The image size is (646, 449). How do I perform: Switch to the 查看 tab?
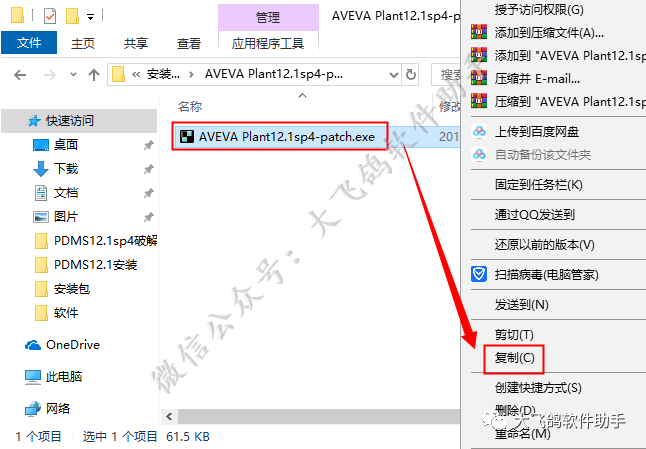pyautogui.click(x=189, y=43)
